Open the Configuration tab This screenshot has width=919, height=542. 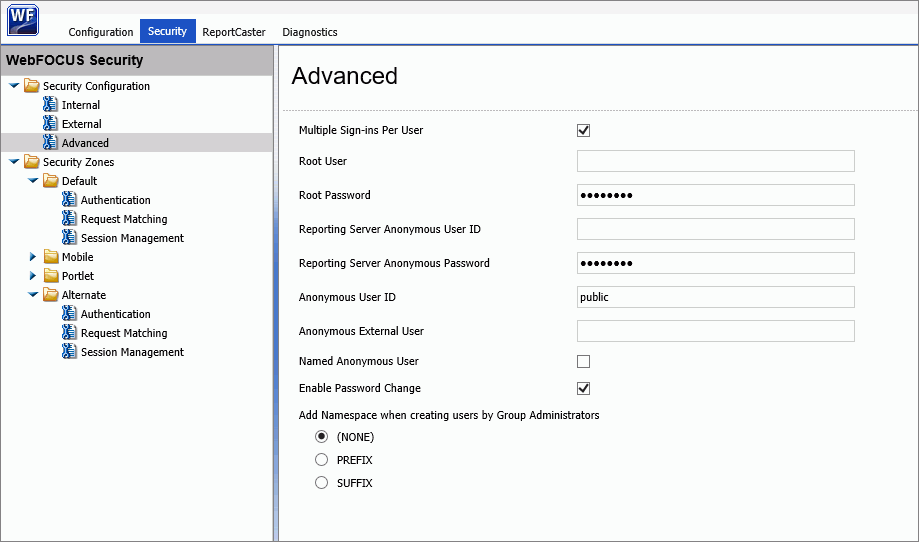101,32
